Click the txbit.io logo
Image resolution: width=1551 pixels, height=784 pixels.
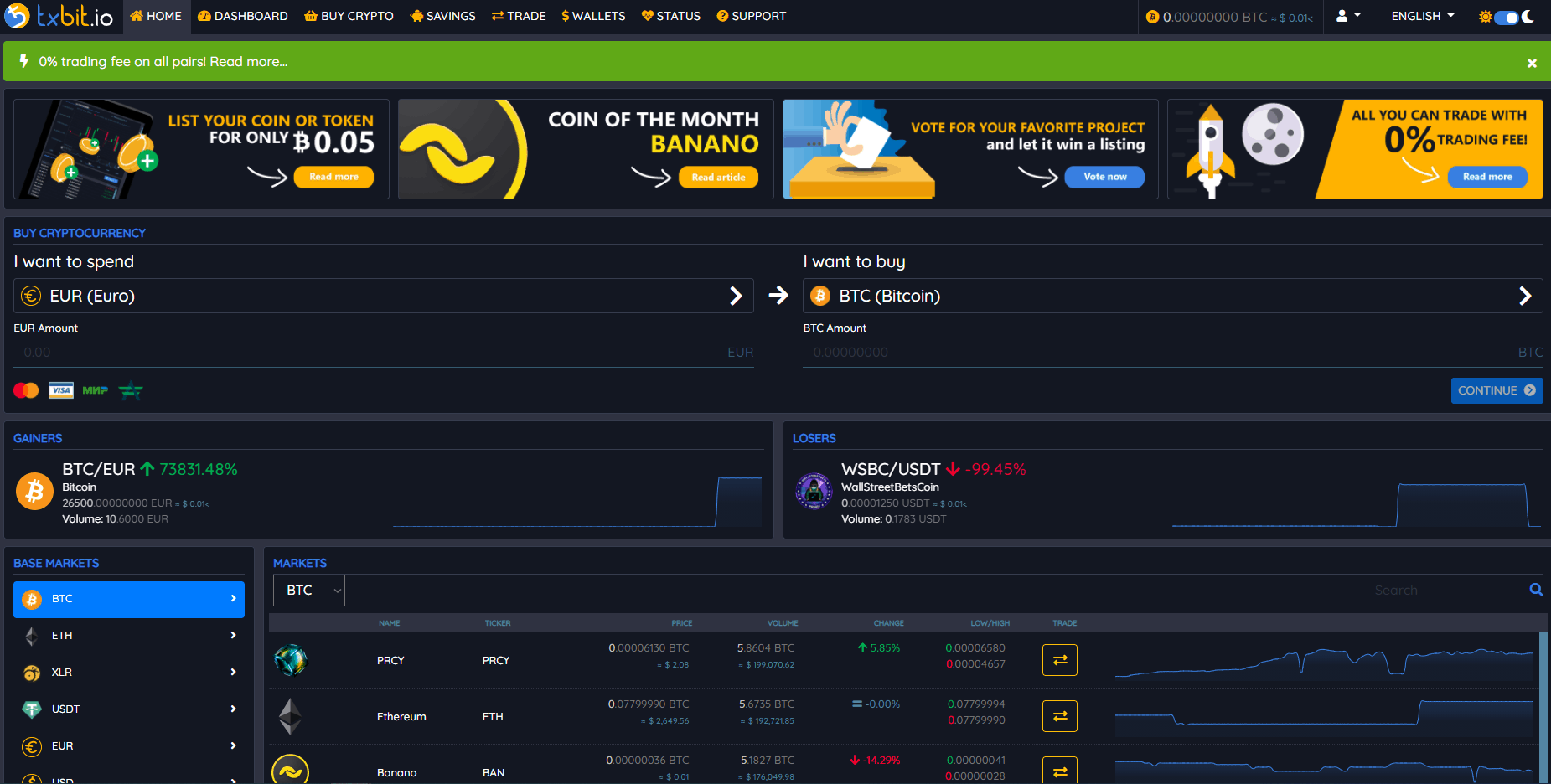[58, 16]
